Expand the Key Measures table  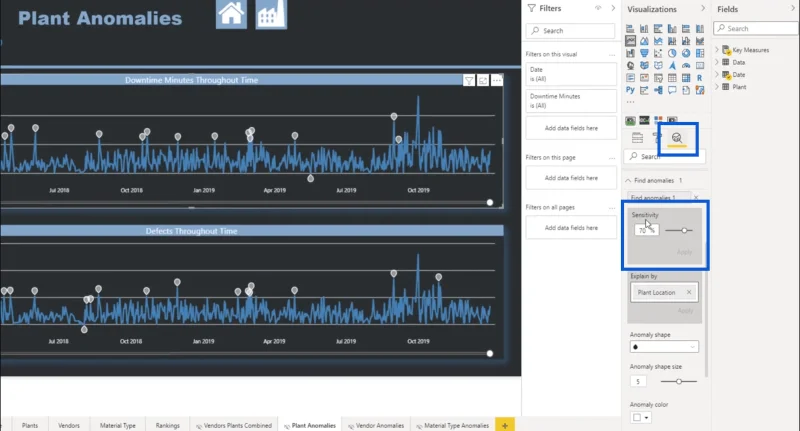pyautogui.click(x=717, y=50)
